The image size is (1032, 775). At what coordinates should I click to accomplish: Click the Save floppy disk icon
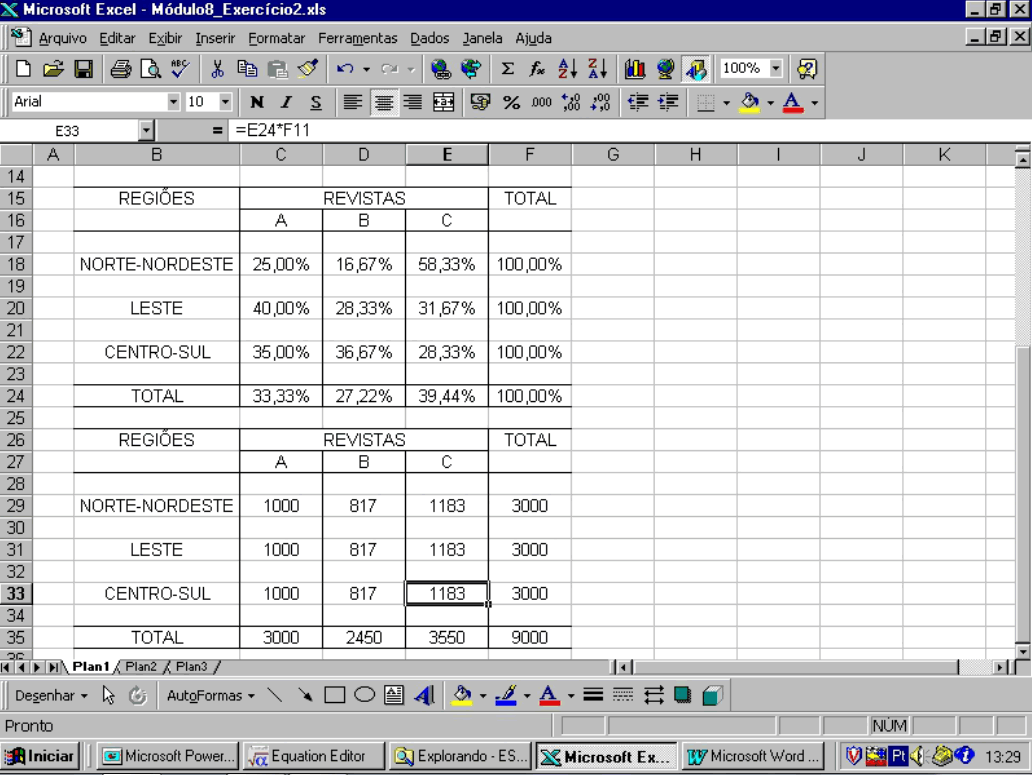click(x=84, y=69)
